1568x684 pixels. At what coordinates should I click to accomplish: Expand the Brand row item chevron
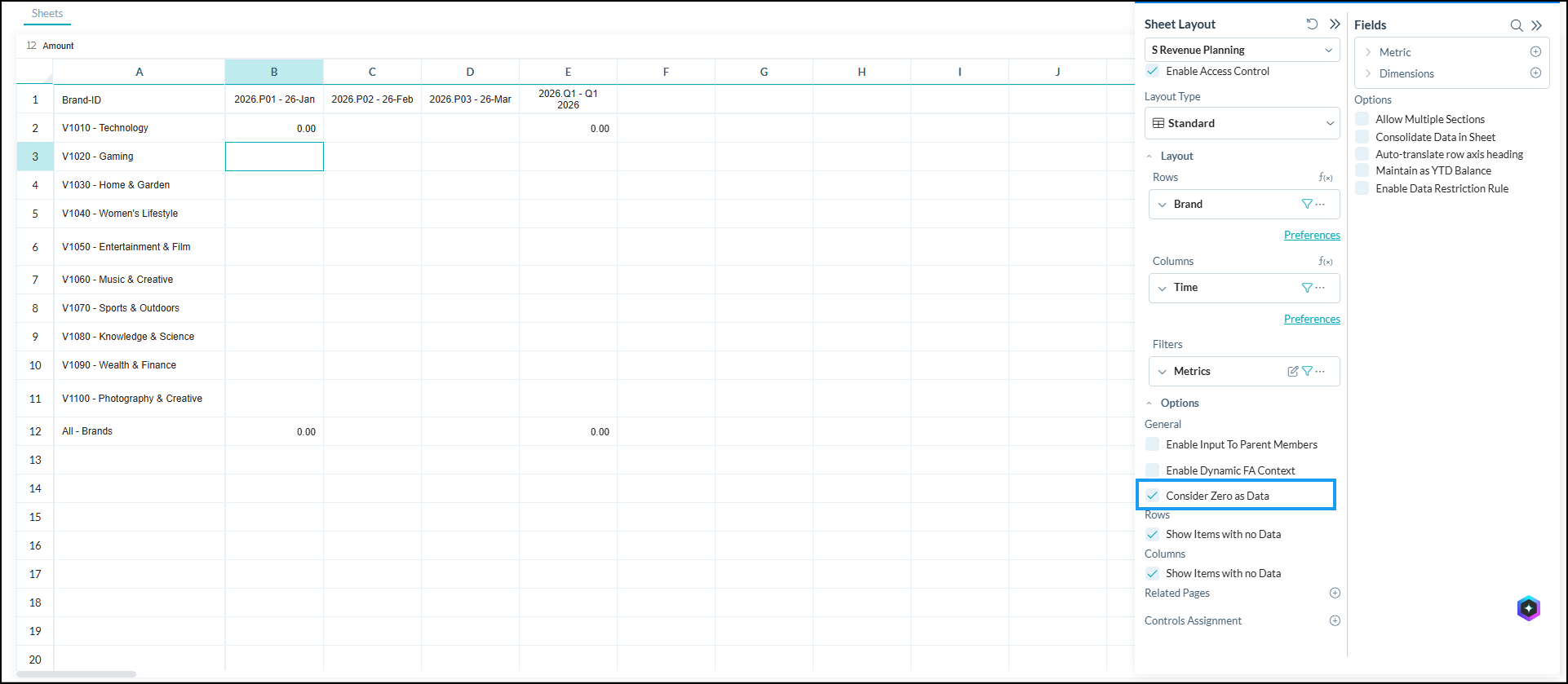[1163, 205]
